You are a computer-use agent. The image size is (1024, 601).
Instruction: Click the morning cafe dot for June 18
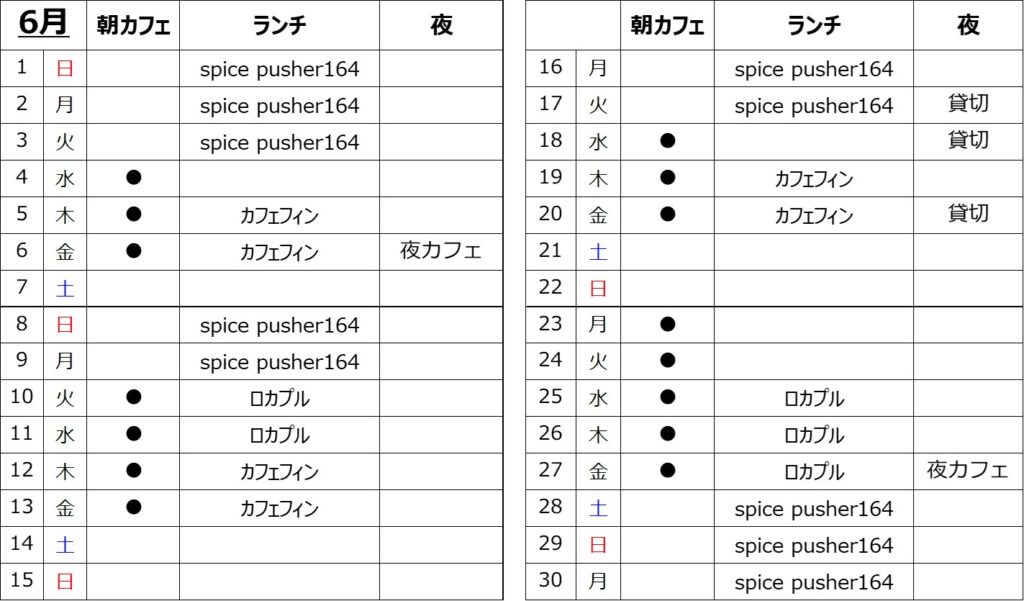(x=667, y=140)
